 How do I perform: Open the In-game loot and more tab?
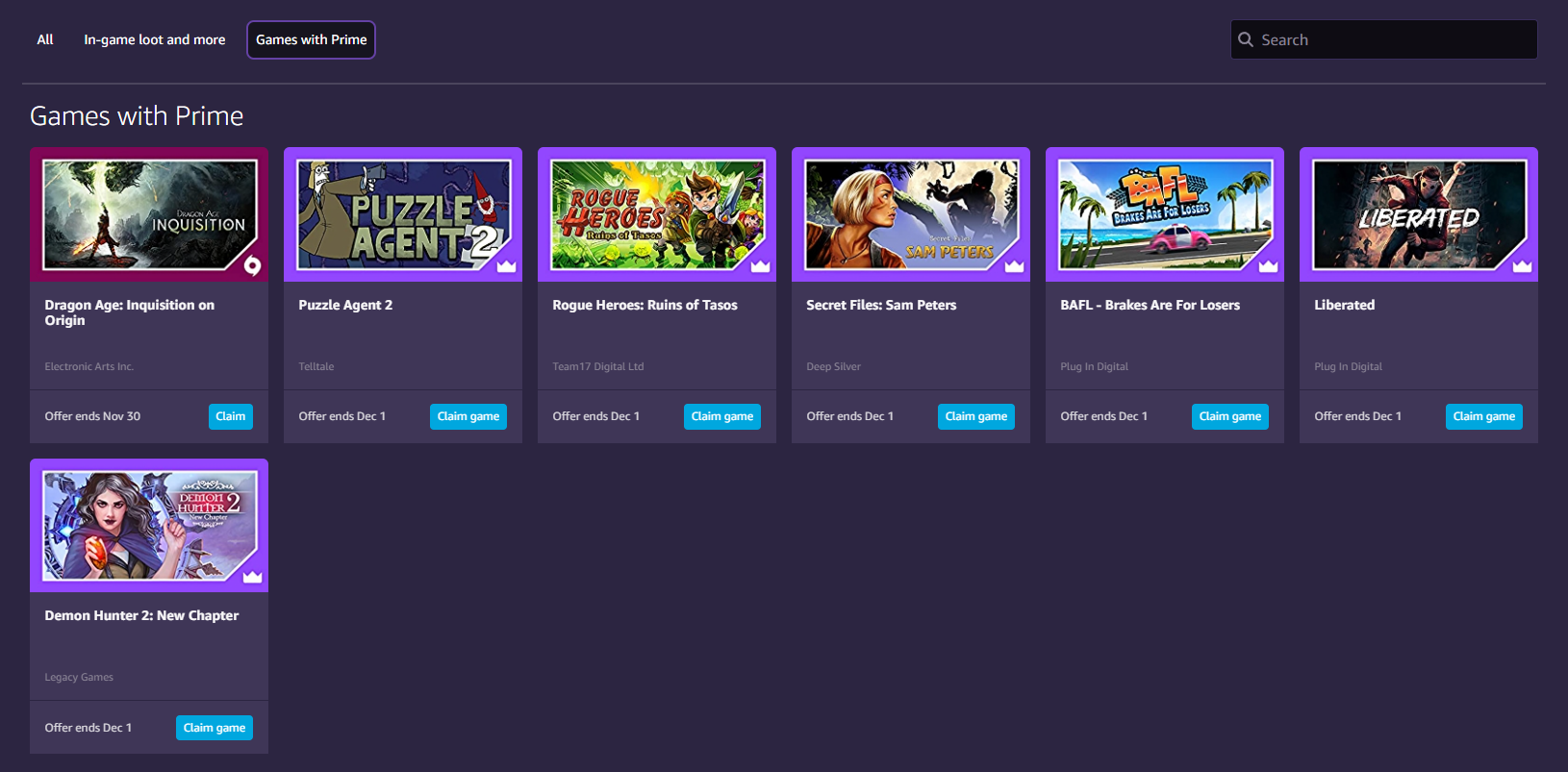[155, 39]
